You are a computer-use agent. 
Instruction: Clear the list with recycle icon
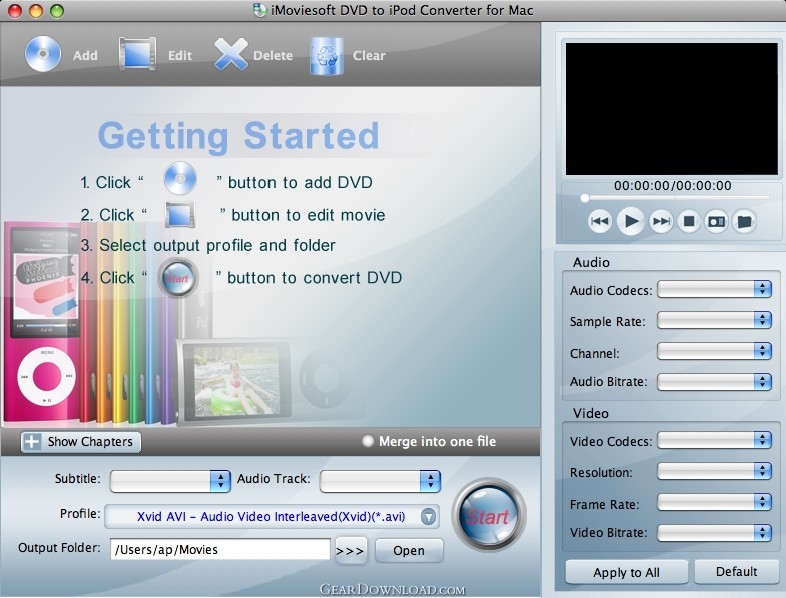tap(326, 55)
